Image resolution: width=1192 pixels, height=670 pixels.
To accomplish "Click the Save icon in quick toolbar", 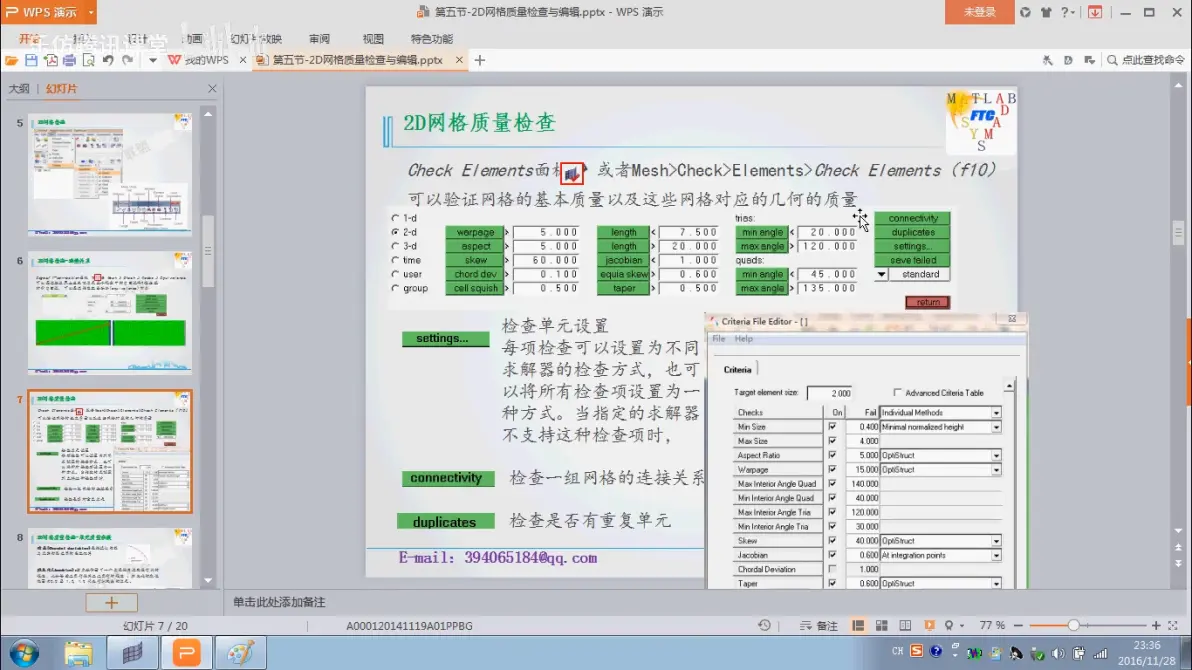I will tap(31, 61).
